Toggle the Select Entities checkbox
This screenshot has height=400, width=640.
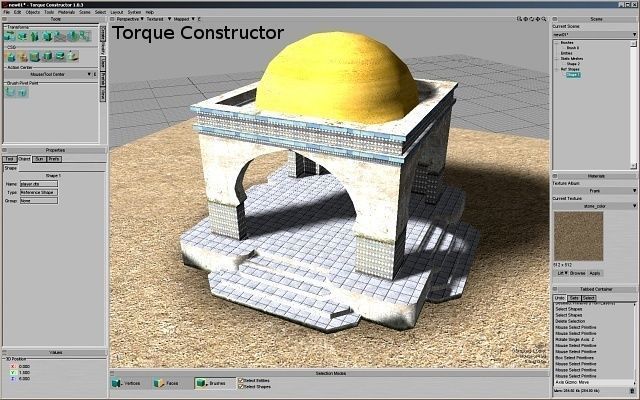[241, 380]
